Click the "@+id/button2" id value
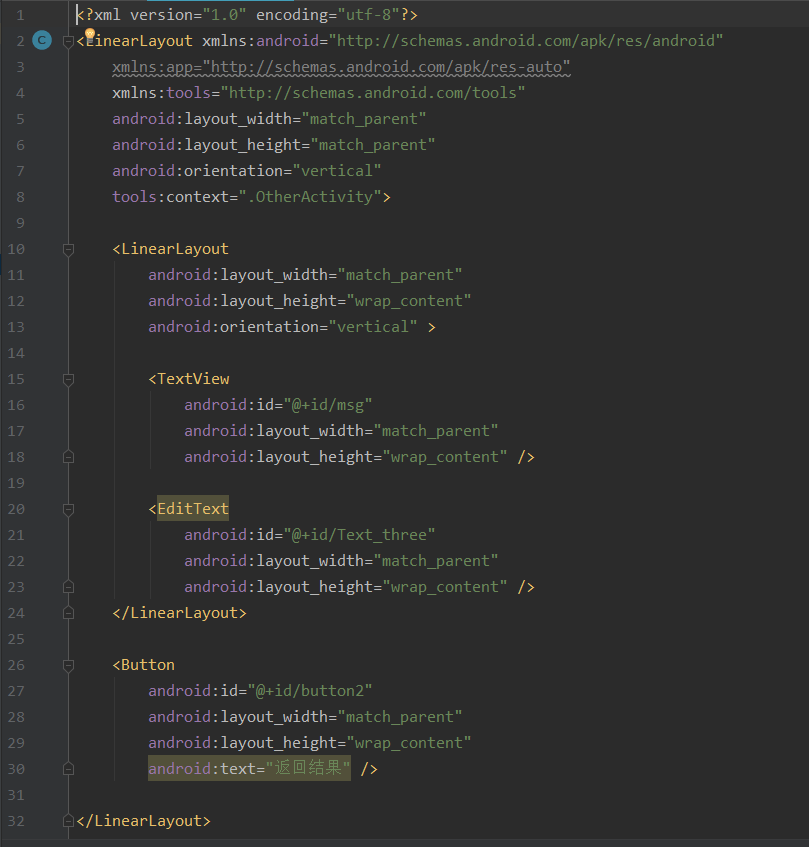Screen dimensions: 809x847 (x=310, y=690)
